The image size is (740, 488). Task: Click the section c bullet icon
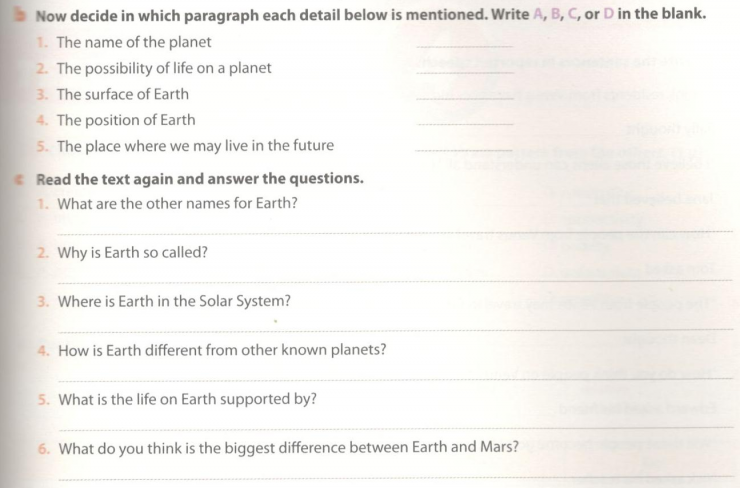pos(19,180)
